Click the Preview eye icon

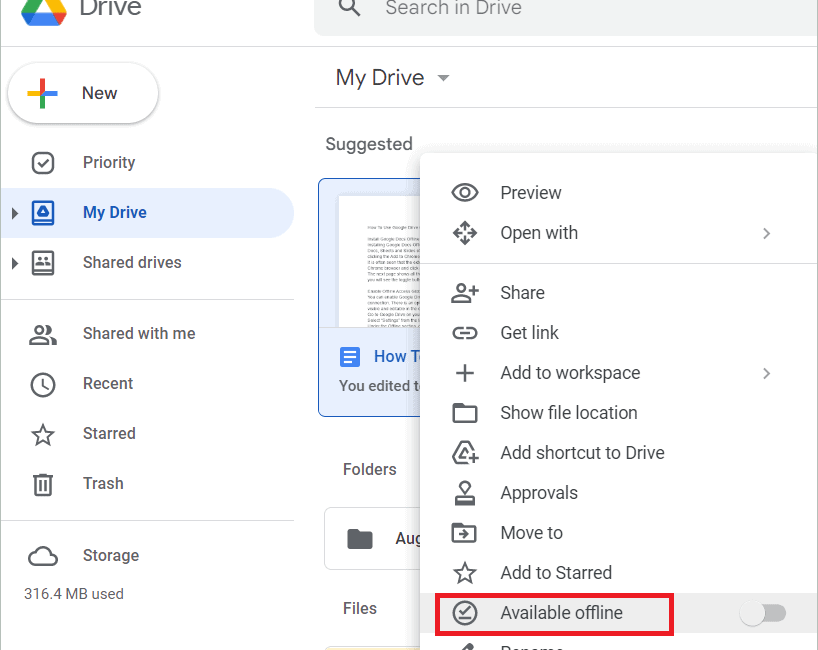pyautogui.click(x=465, y=192)
